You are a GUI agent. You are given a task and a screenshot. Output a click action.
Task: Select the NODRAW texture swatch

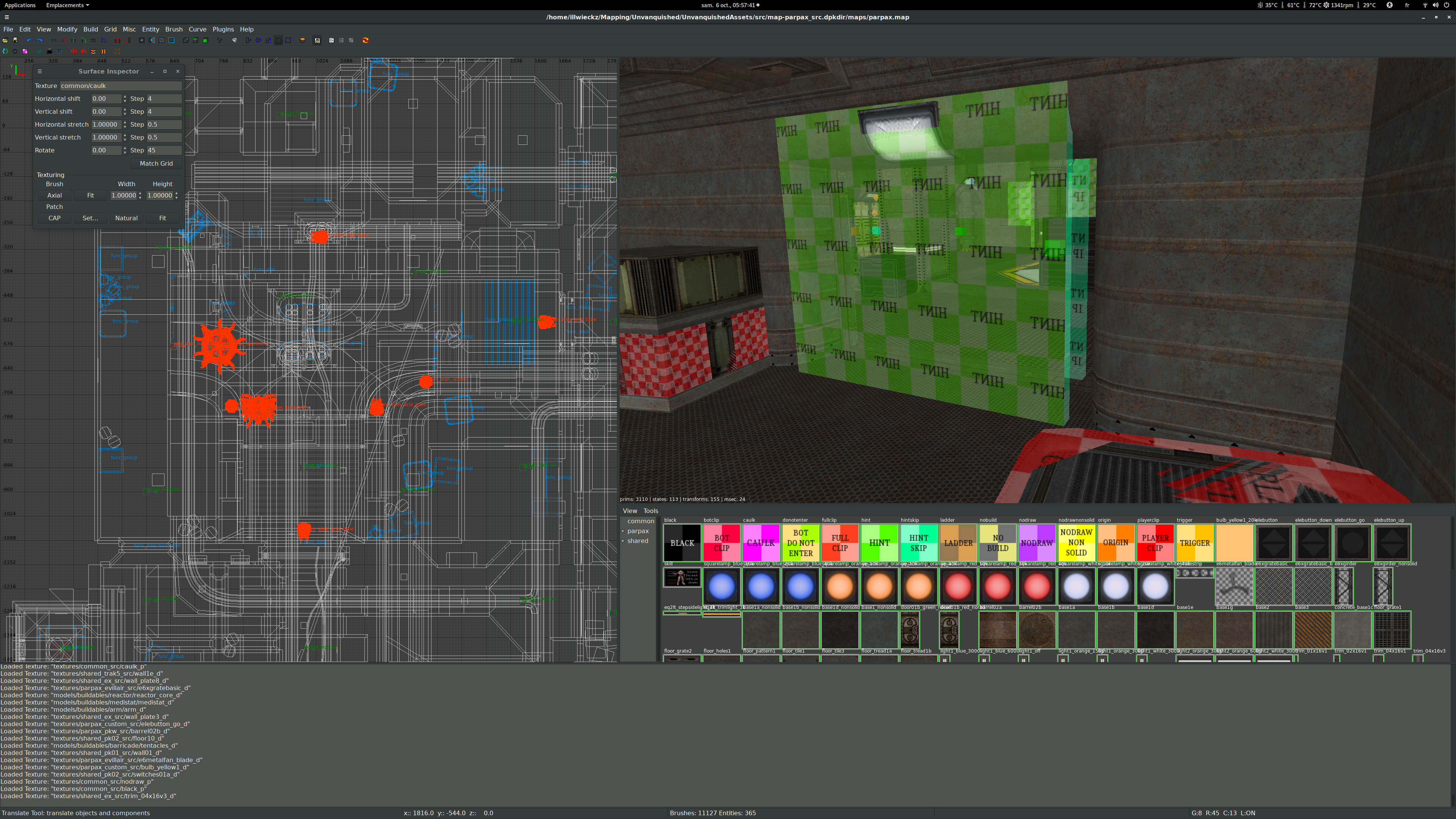(1037, 543)
